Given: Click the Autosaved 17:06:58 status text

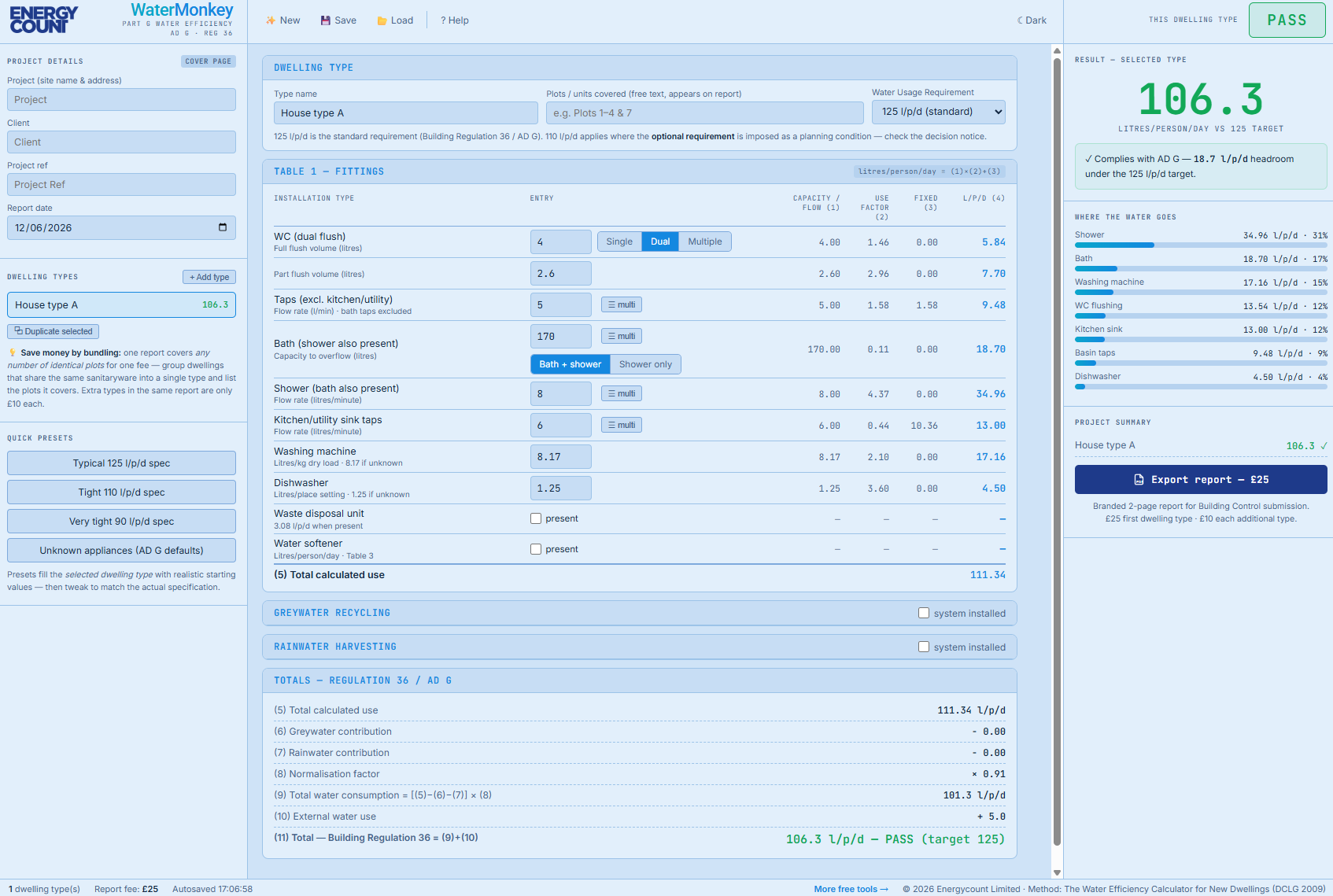Looking at the screenshot, I should click(212, 889).
